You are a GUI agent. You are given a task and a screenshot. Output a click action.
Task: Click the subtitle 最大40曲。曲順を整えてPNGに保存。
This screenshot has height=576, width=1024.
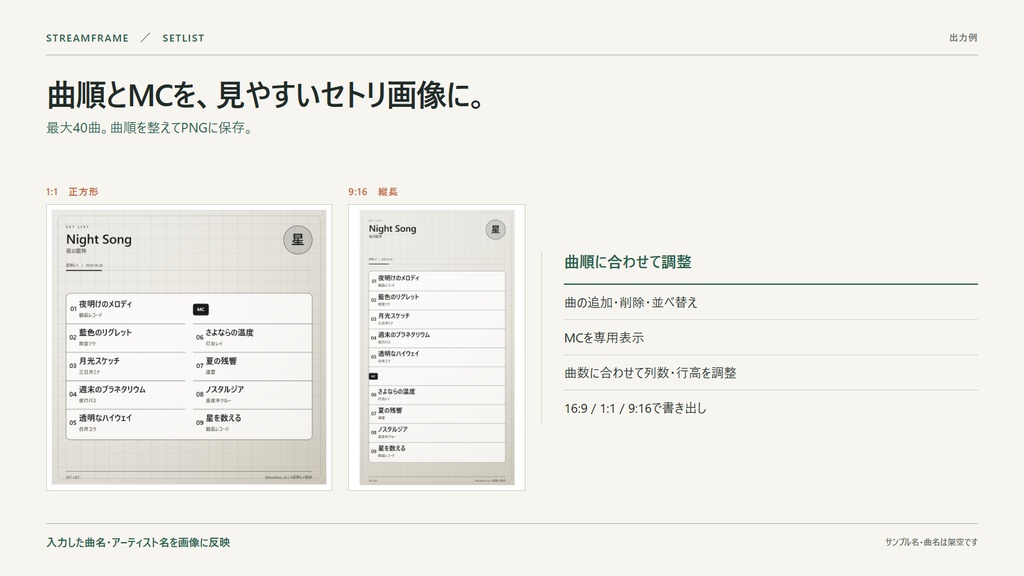(x=150, y=128)
